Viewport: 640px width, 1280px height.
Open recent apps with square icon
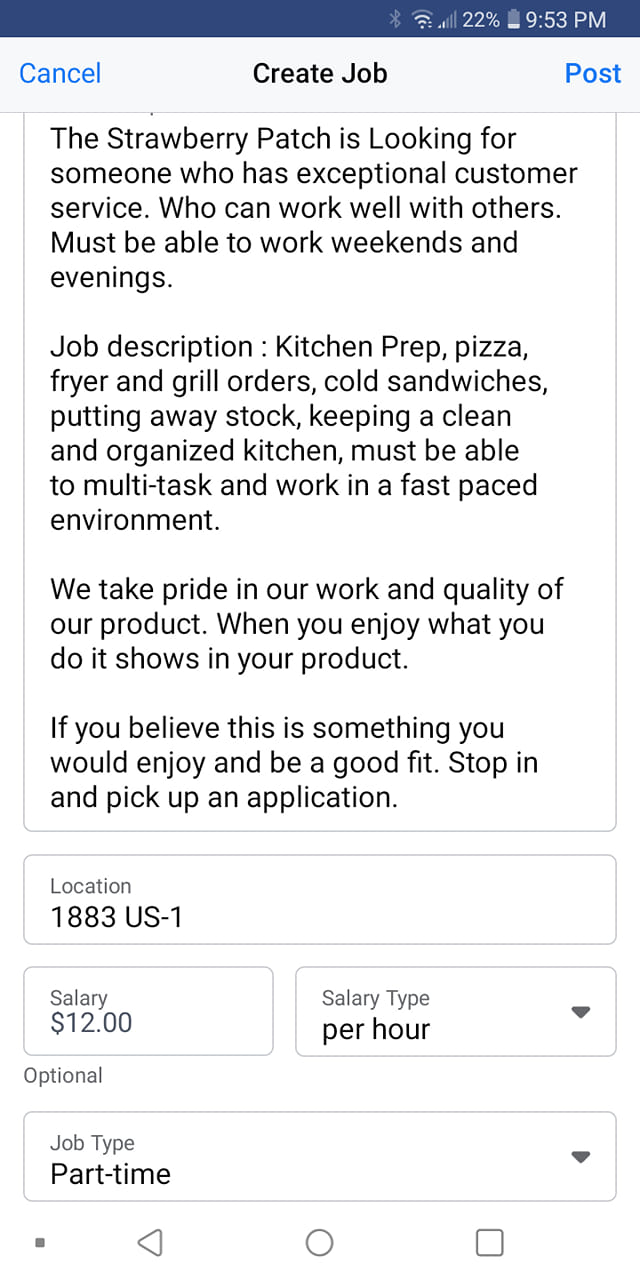pyautogui.click(x=489, y=1242)
